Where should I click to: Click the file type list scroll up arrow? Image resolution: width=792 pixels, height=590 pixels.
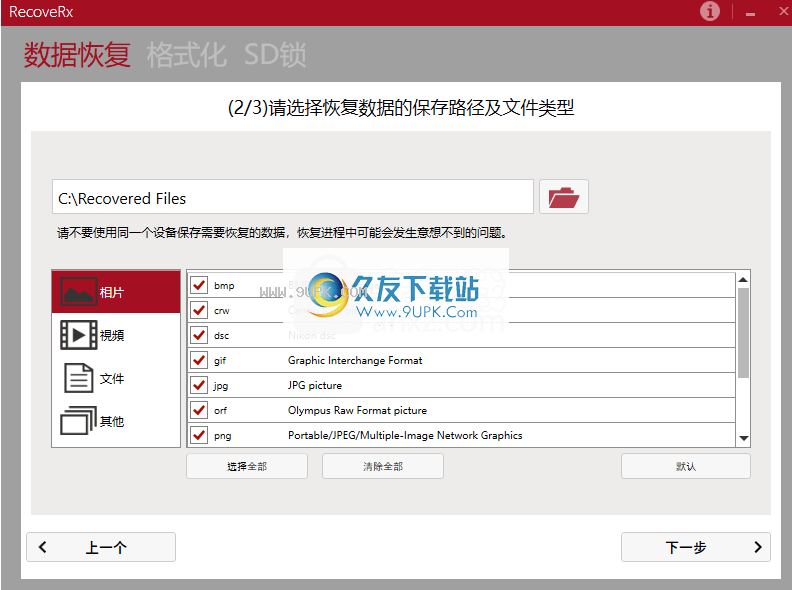pos(743,279)
